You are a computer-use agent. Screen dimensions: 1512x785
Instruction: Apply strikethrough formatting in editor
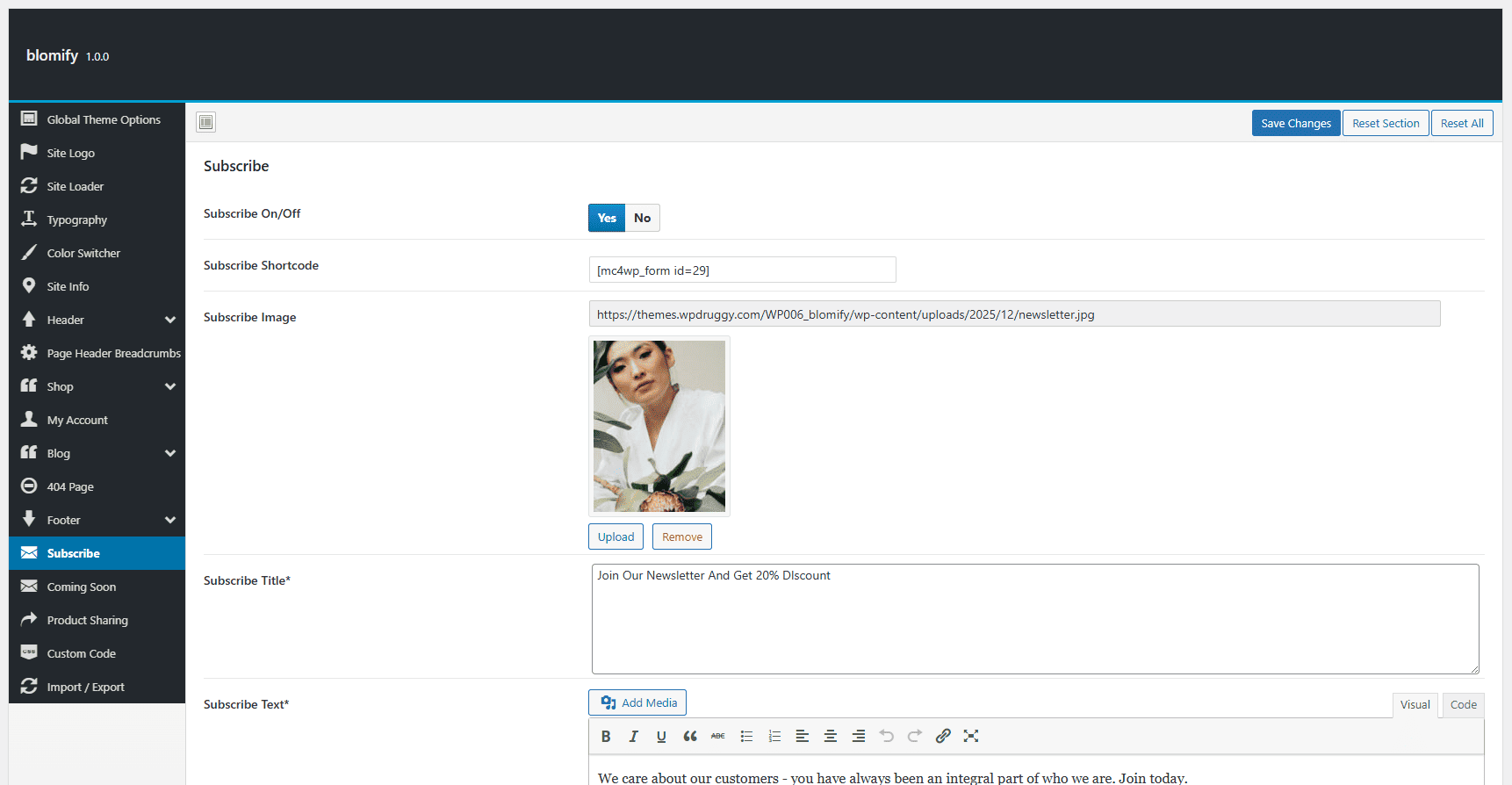(x=718, y=737)
